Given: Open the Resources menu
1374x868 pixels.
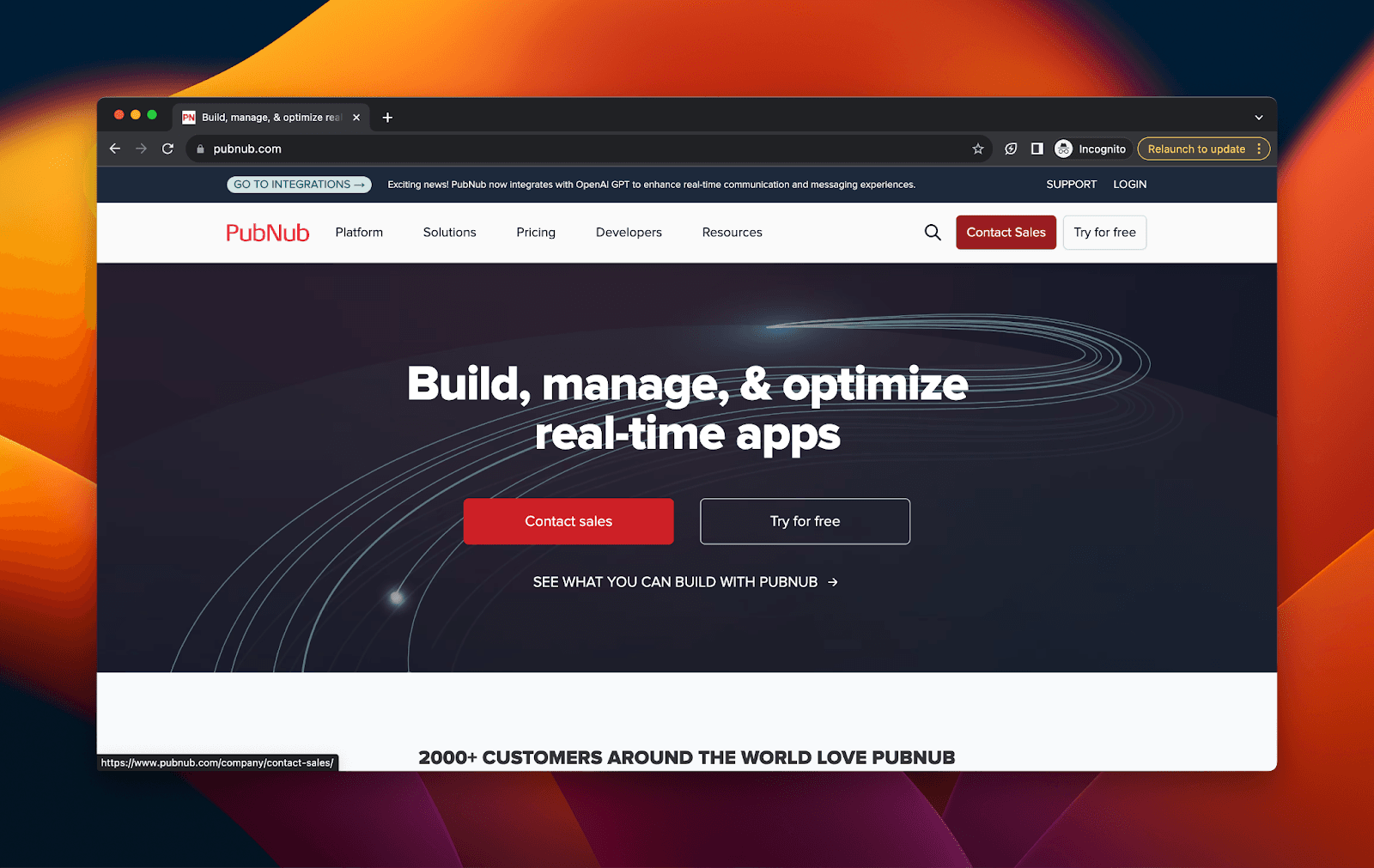Looking at the screenshot, I should click(x=732, y=233).
